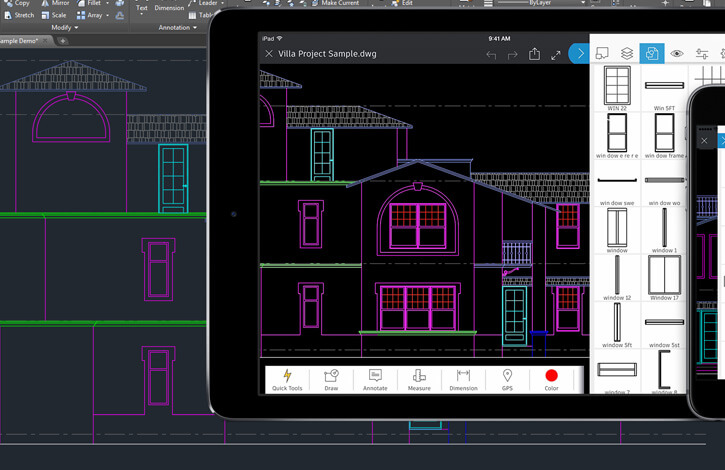Click the Table tool in Annotation panel
725x470 pixels.
click(x=200, y=15)
